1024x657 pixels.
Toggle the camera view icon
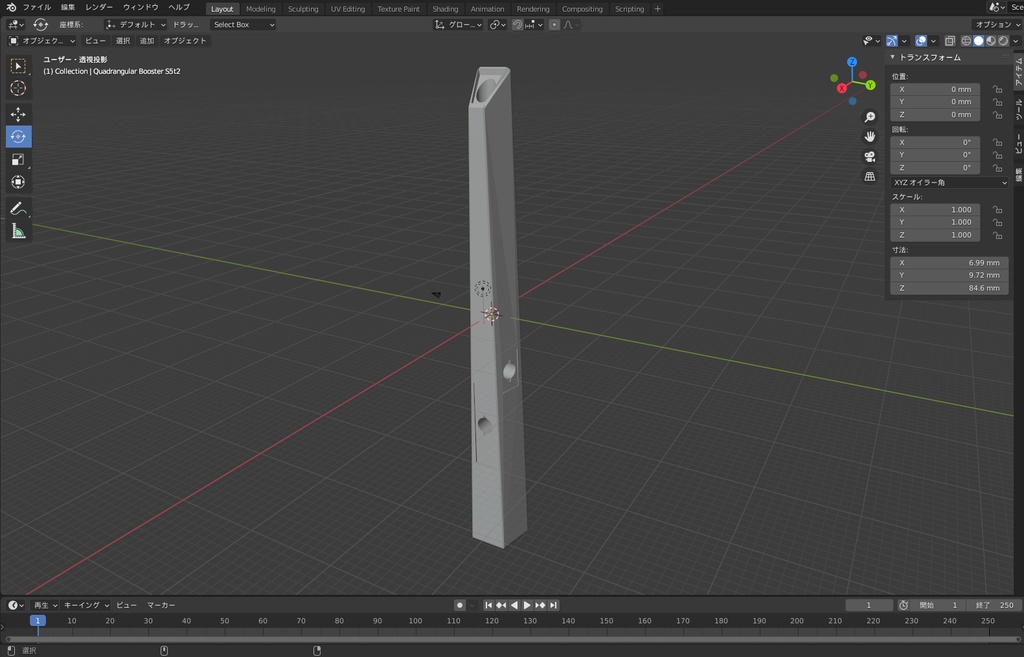(870, 157)
